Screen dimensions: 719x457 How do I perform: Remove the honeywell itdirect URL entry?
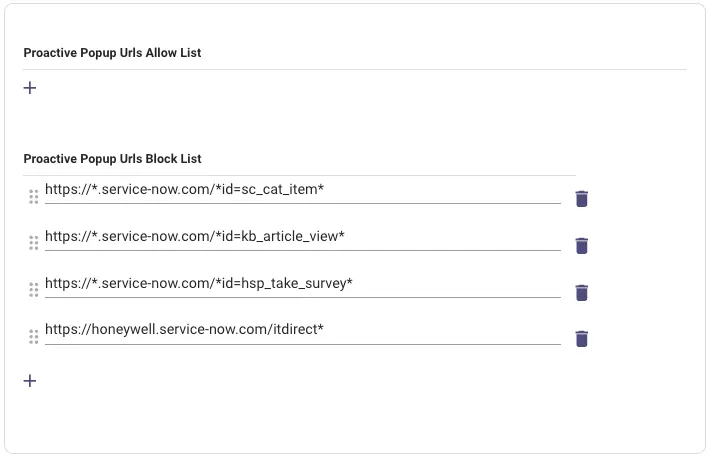click(x=582, y=338)
